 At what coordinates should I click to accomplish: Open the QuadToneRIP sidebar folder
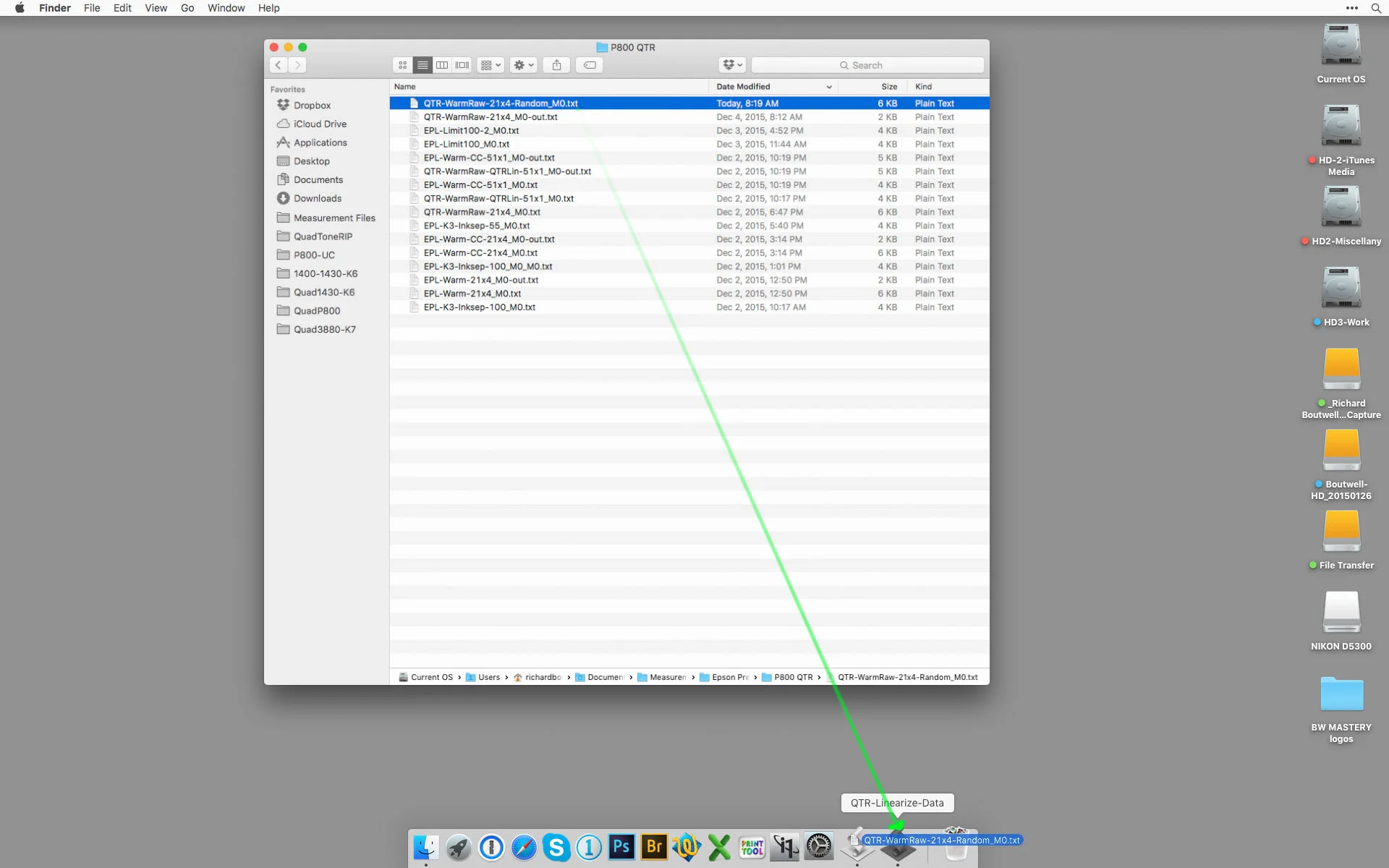pos(323,237)
